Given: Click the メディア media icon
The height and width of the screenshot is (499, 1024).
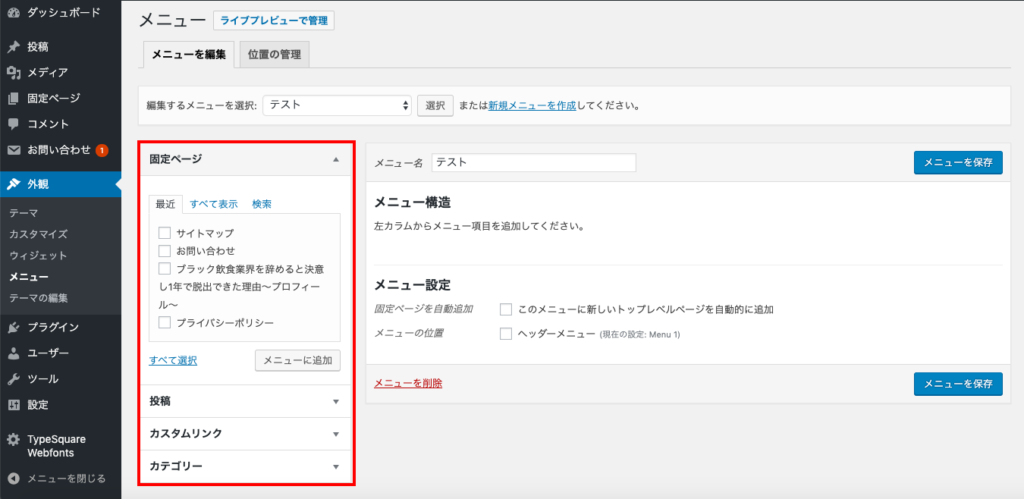Looking at the screenshot, I should (x=14, y=72).
